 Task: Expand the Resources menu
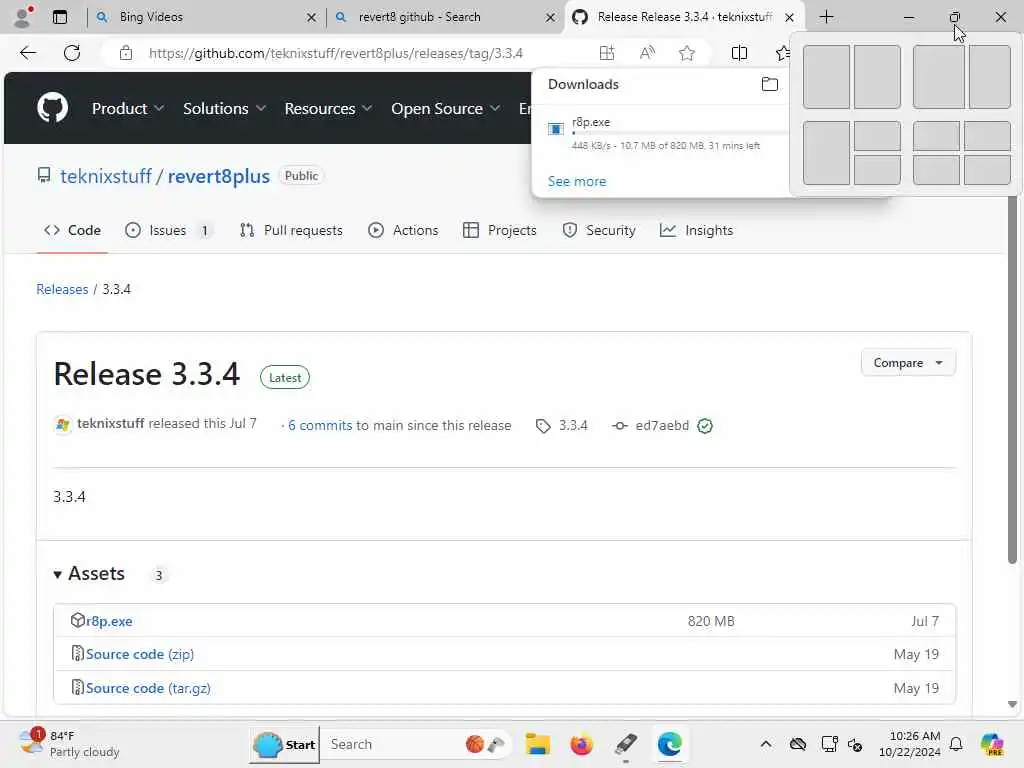(328, 108)
